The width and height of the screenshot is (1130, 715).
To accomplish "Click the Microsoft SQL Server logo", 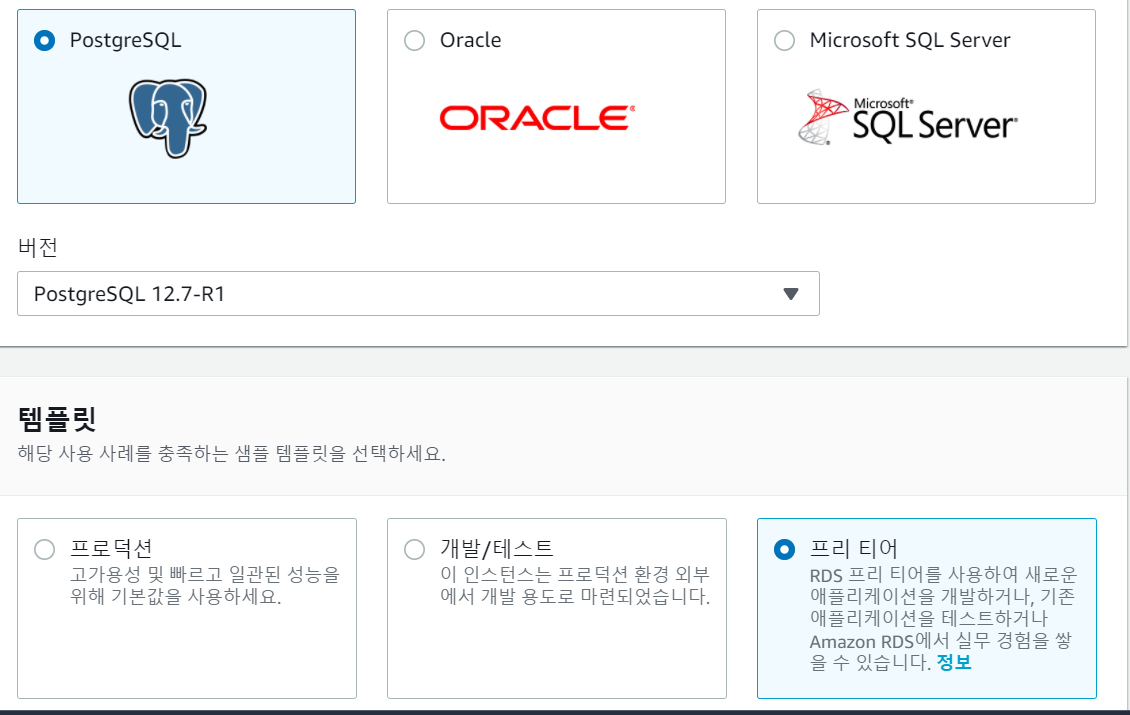I will coord(908,117).
